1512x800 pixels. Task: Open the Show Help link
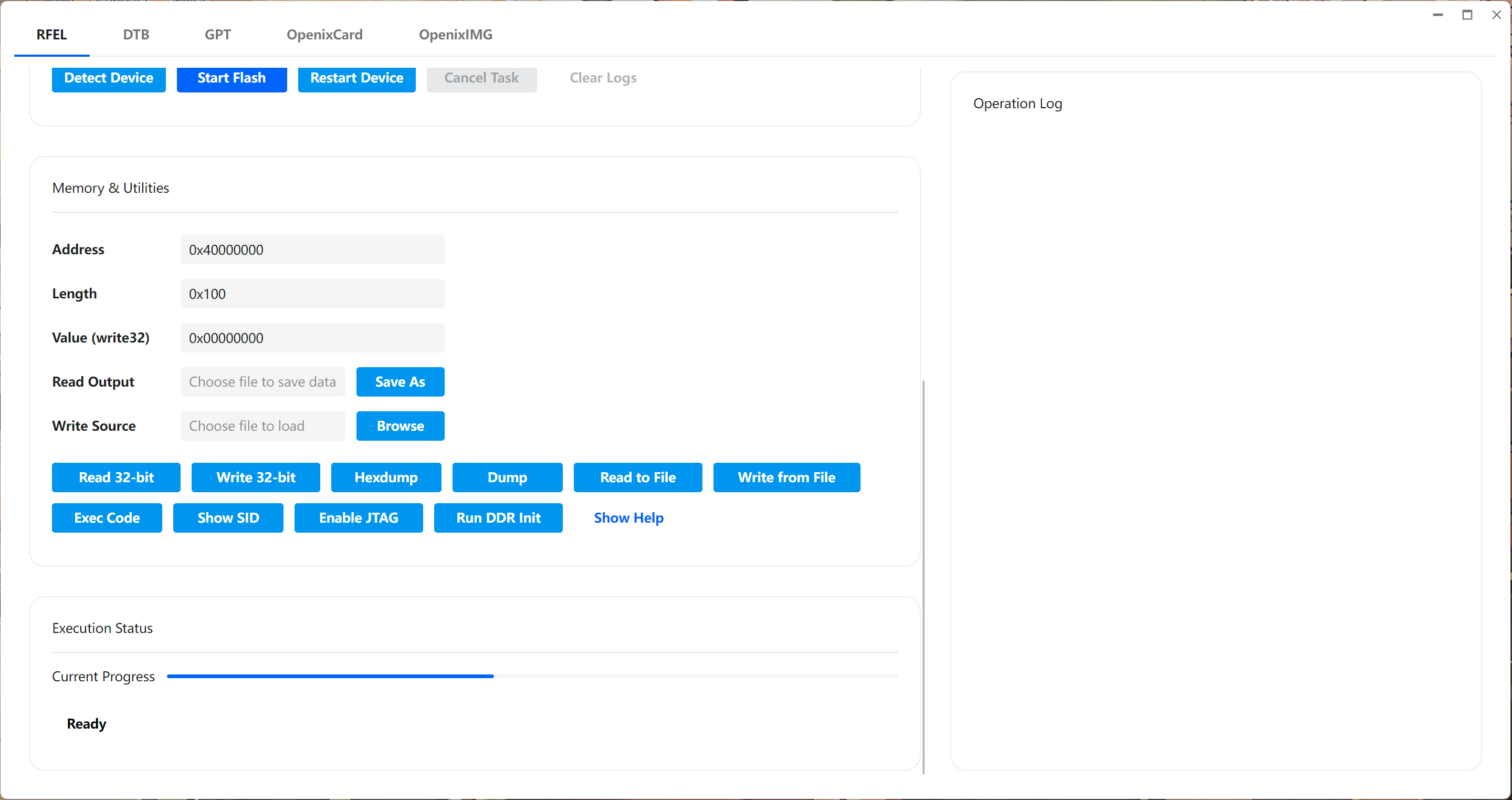(628, 518)
